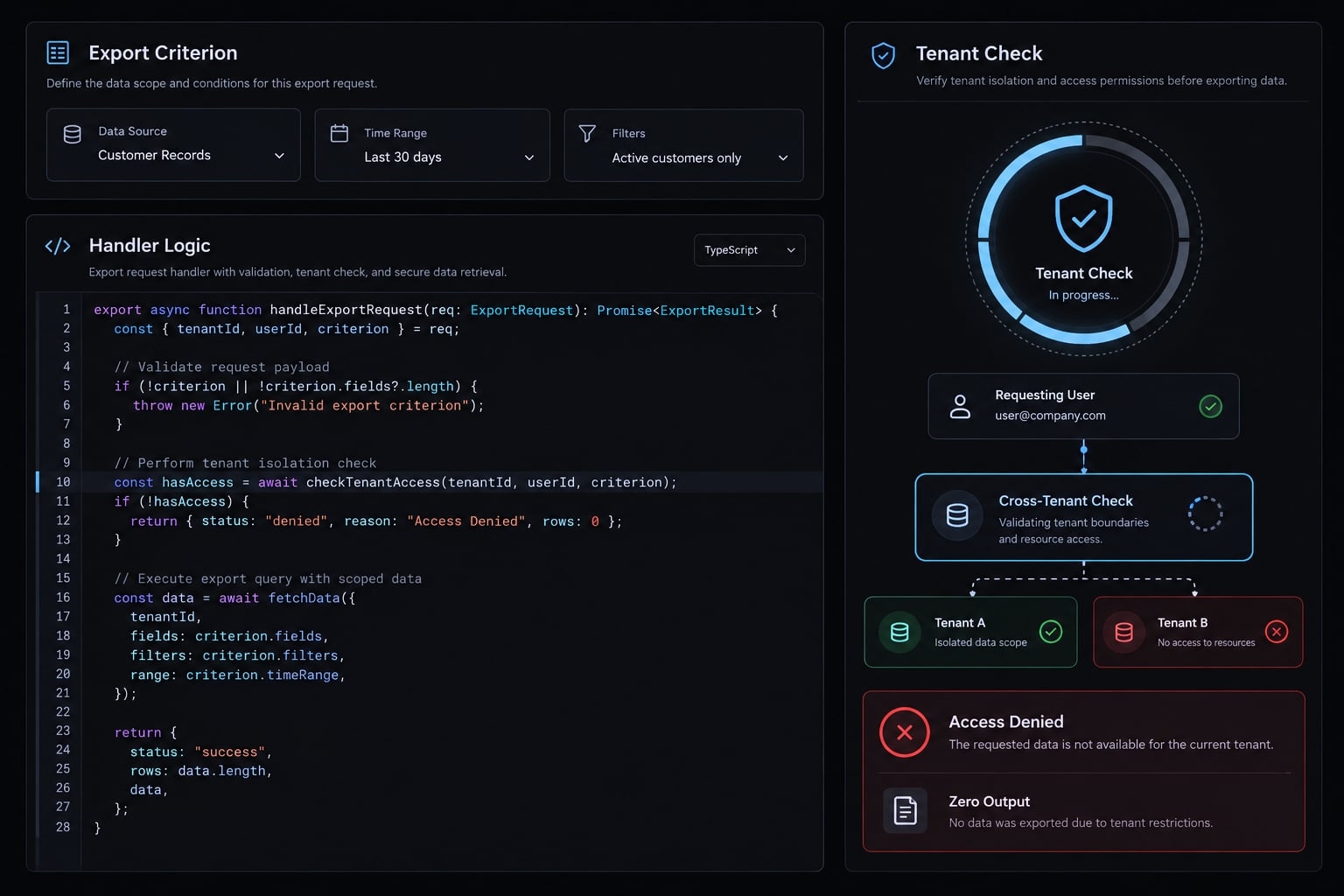Click the Cross-Tenant Check loading spinner

[x=1205, y=514]
